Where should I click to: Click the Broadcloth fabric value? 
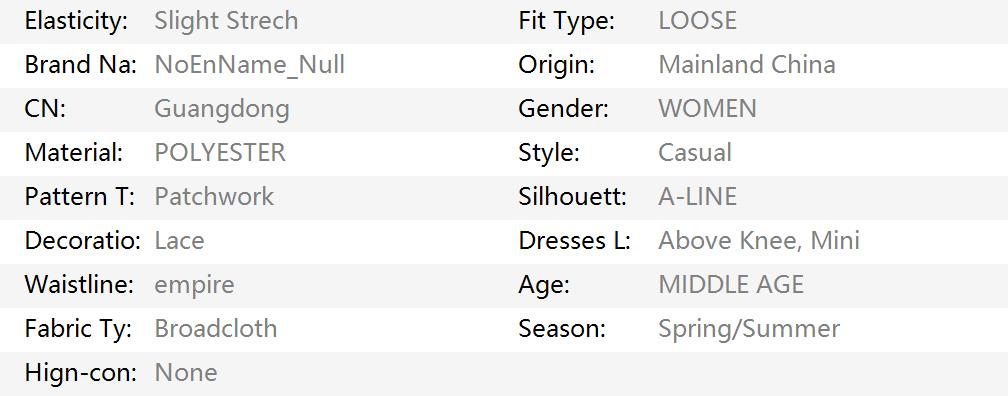pos(215,328)
